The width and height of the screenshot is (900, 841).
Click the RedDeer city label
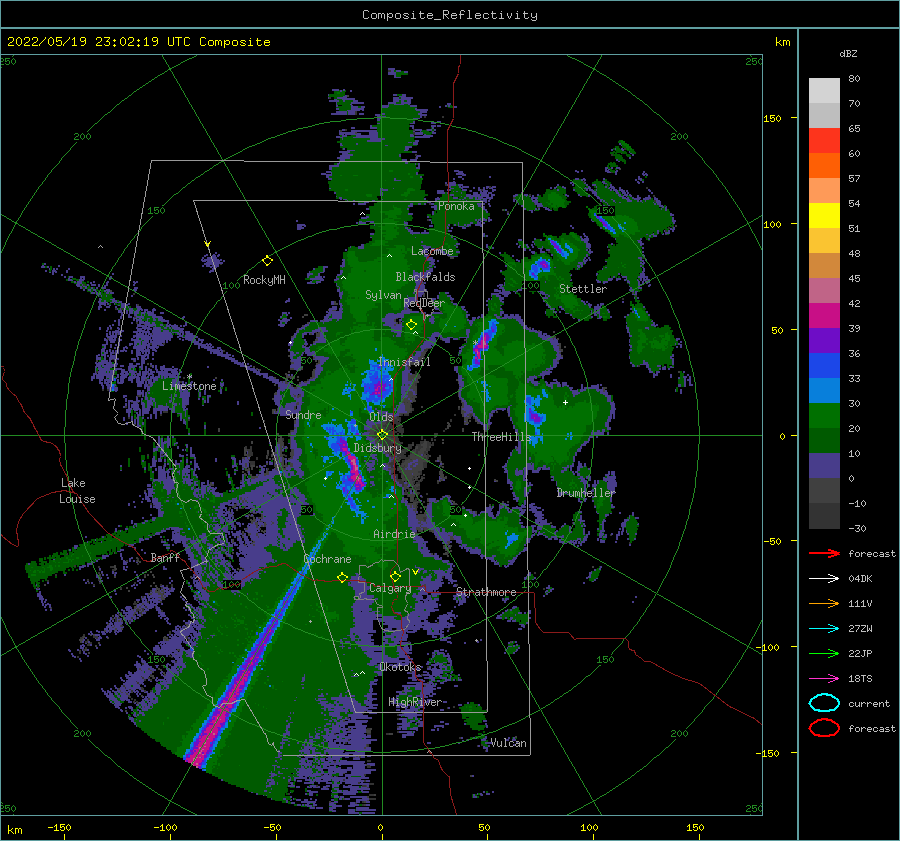[424, 303]
